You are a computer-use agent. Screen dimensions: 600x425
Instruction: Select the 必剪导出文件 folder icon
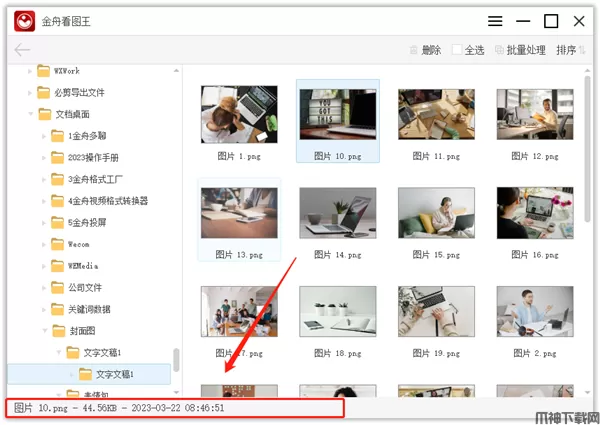click(x=43, y=93)
